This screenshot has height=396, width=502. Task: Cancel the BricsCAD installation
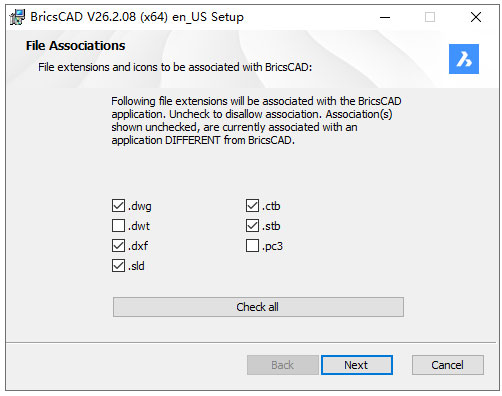click(x=447, y=365)
